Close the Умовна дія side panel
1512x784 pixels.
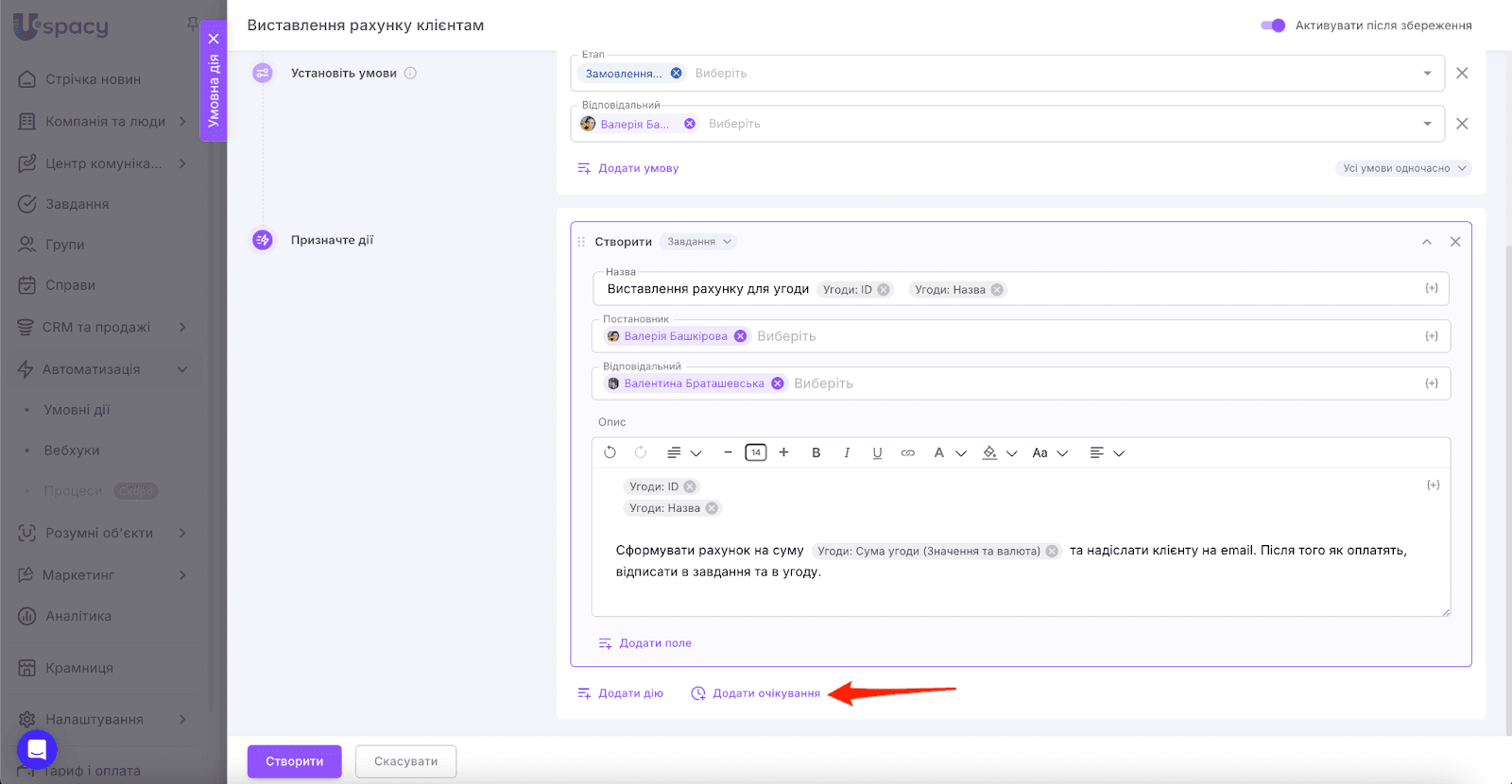214,39
